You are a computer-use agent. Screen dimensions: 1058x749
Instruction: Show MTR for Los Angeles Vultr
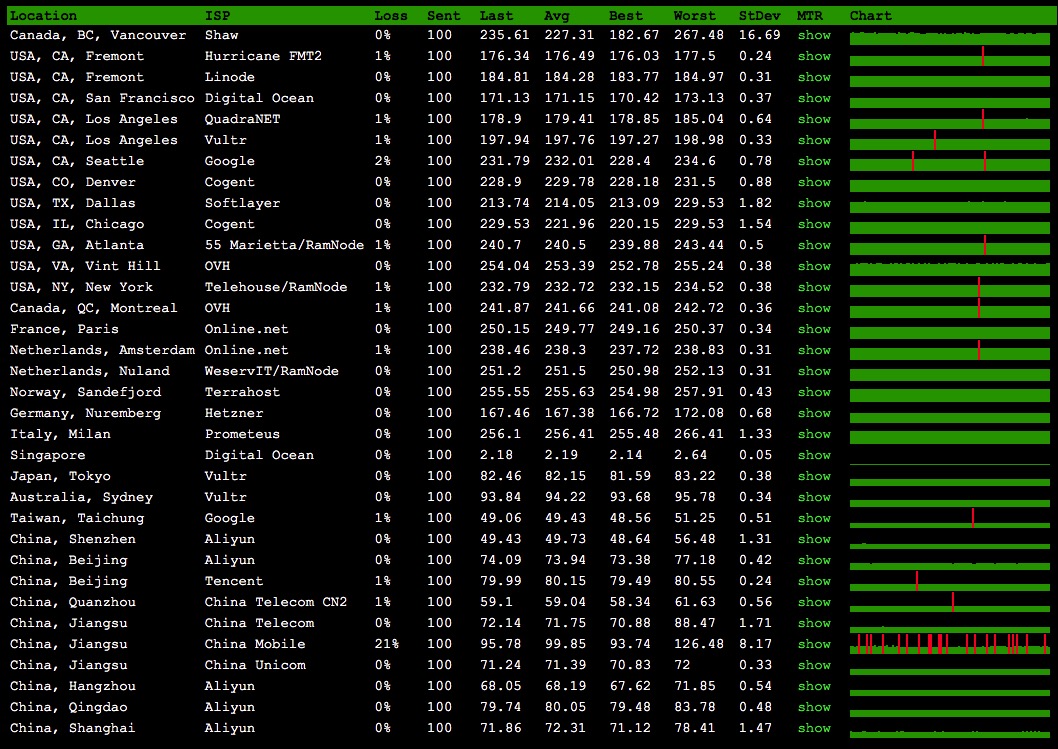[x=814, y=140]
